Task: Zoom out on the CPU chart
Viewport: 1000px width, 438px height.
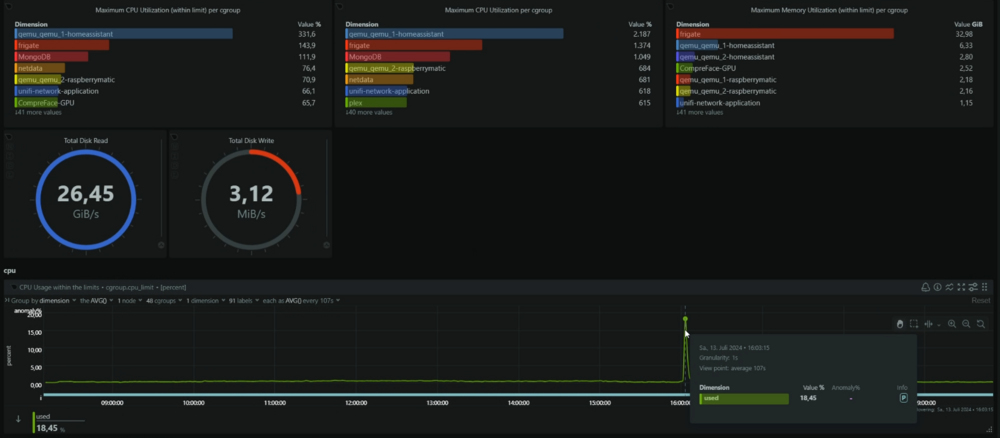Action: click(x=966, y=324)
